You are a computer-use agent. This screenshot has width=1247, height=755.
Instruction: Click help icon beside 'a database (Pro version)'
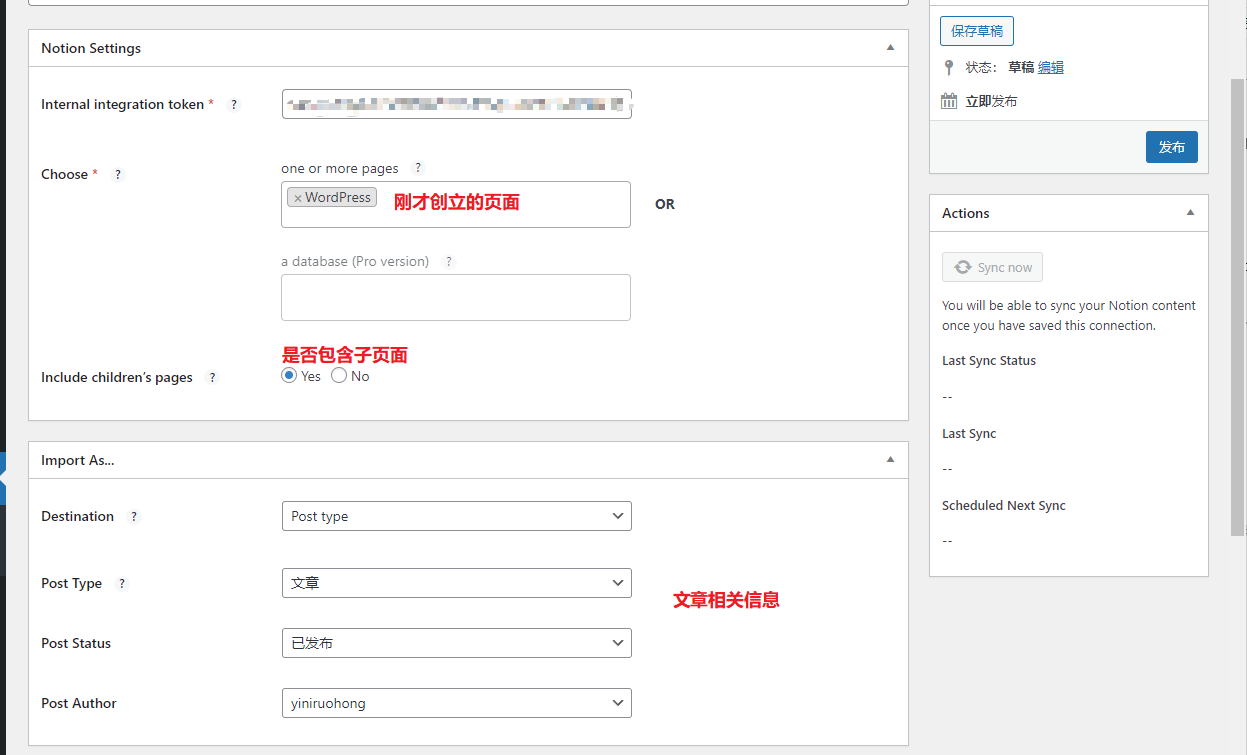(448, 262)
